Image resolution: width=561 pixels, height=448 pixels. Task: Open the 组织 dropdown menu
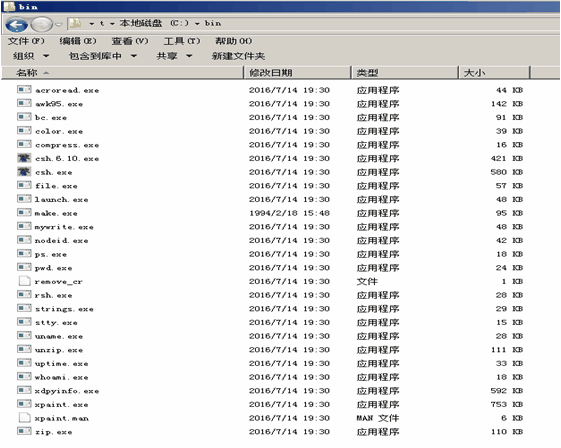coord(31,56)
